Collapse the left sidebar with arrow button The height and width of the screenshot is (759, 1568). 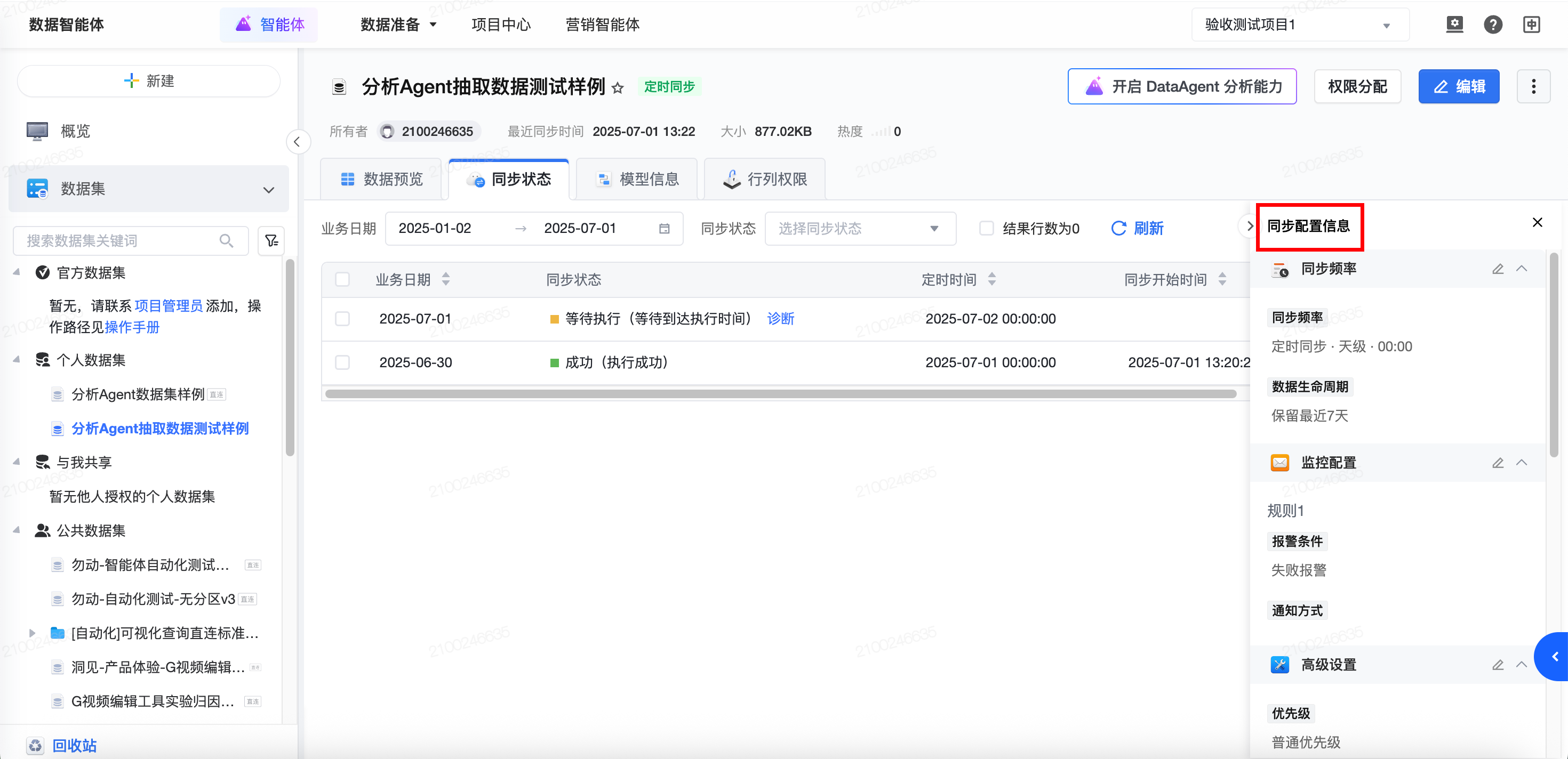[x=298, y=142]
